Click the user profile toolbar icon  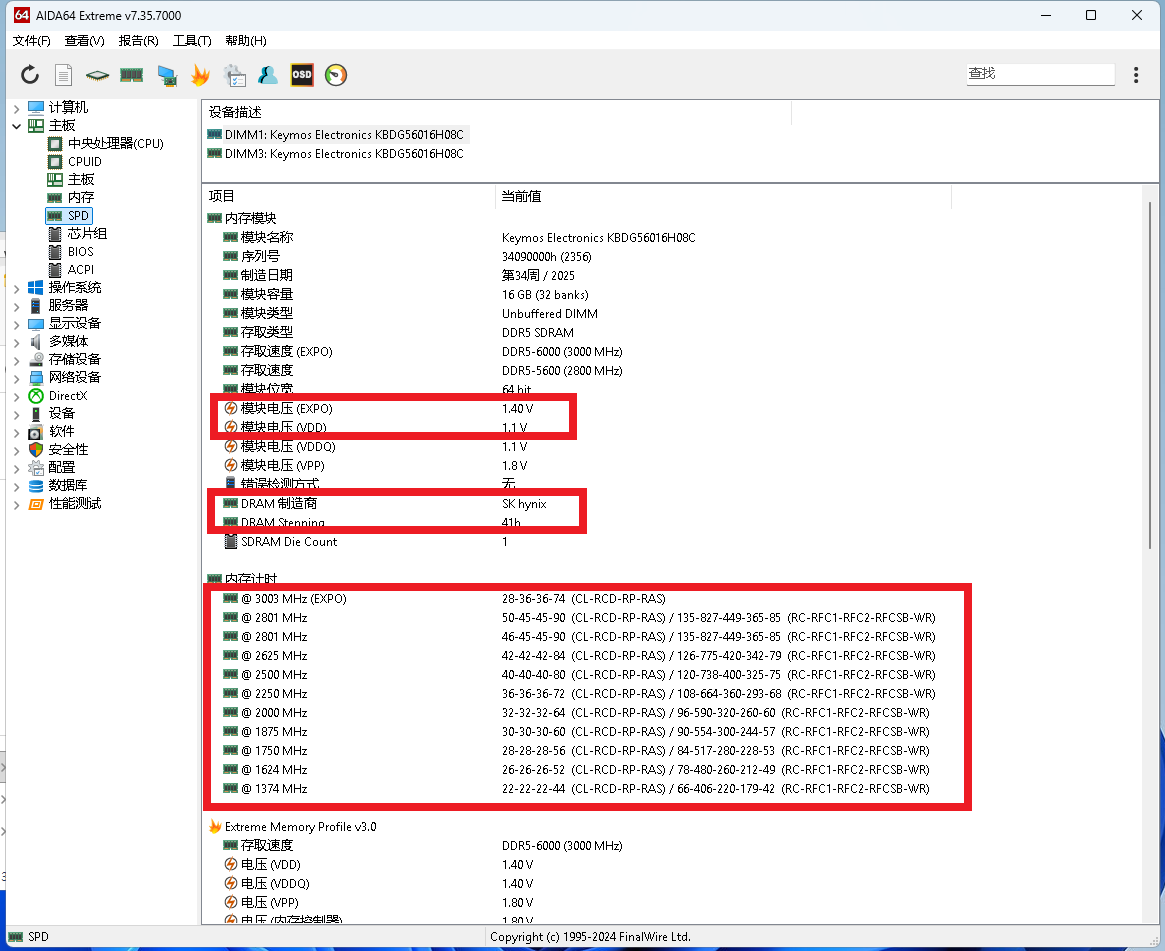[267, 75]
